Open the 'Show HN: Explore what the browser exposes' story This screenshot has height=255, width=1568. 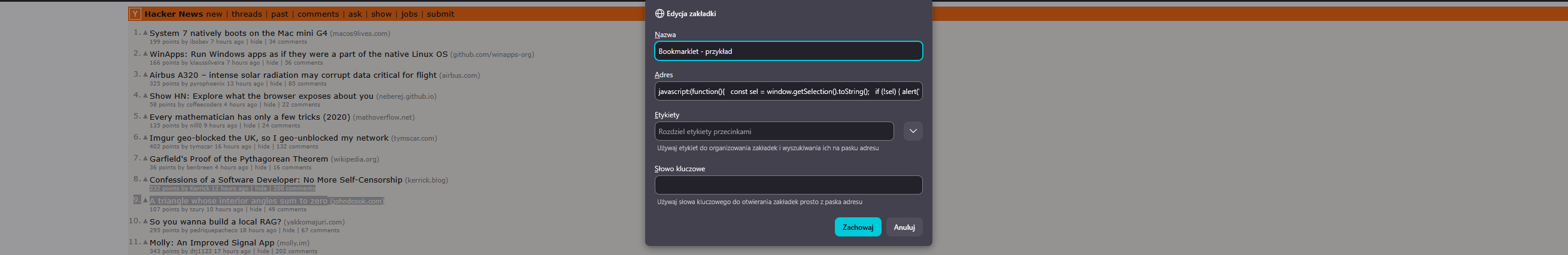261,96
